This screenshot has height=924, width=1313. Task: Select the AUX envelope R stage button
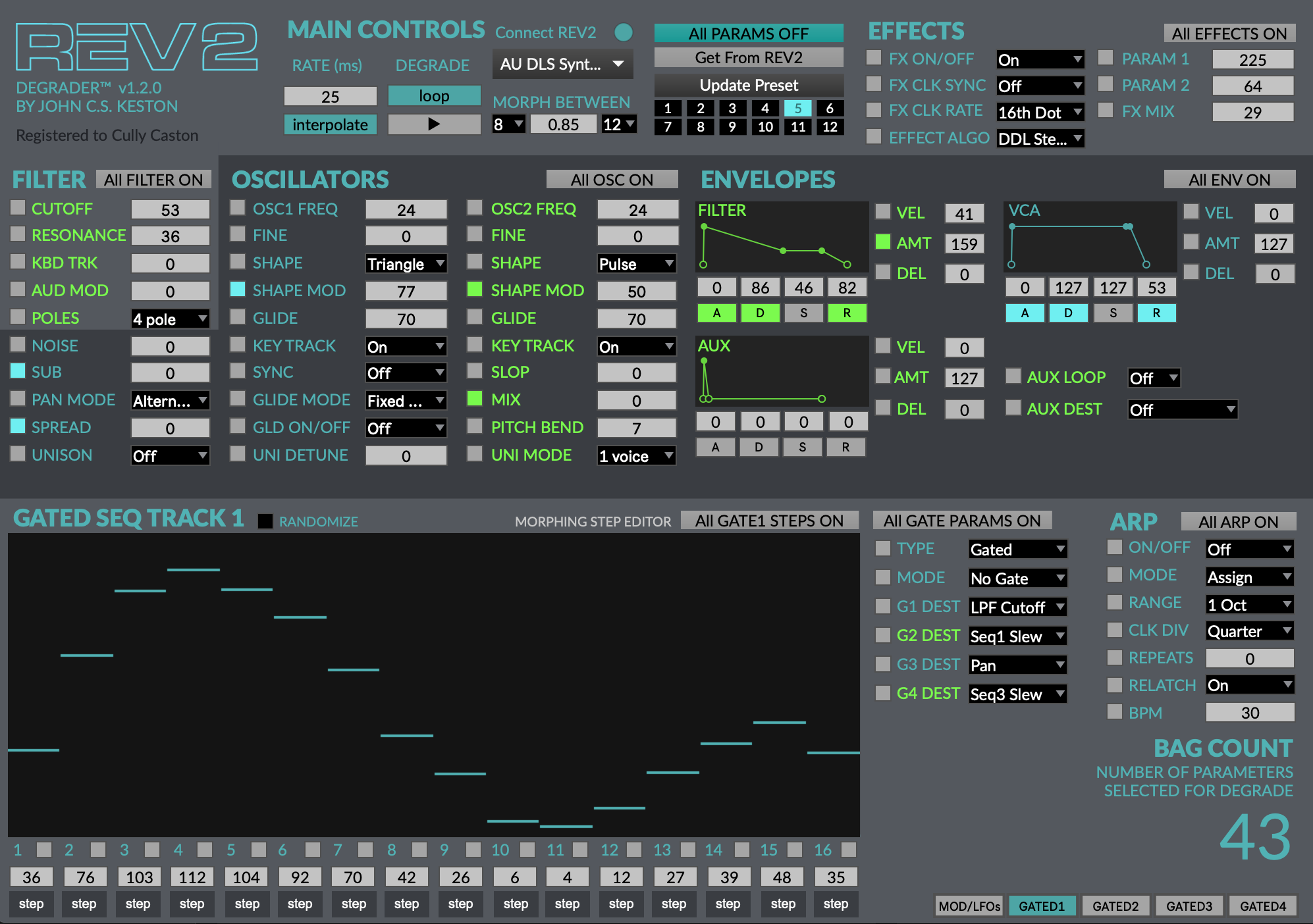coord(845,448)
